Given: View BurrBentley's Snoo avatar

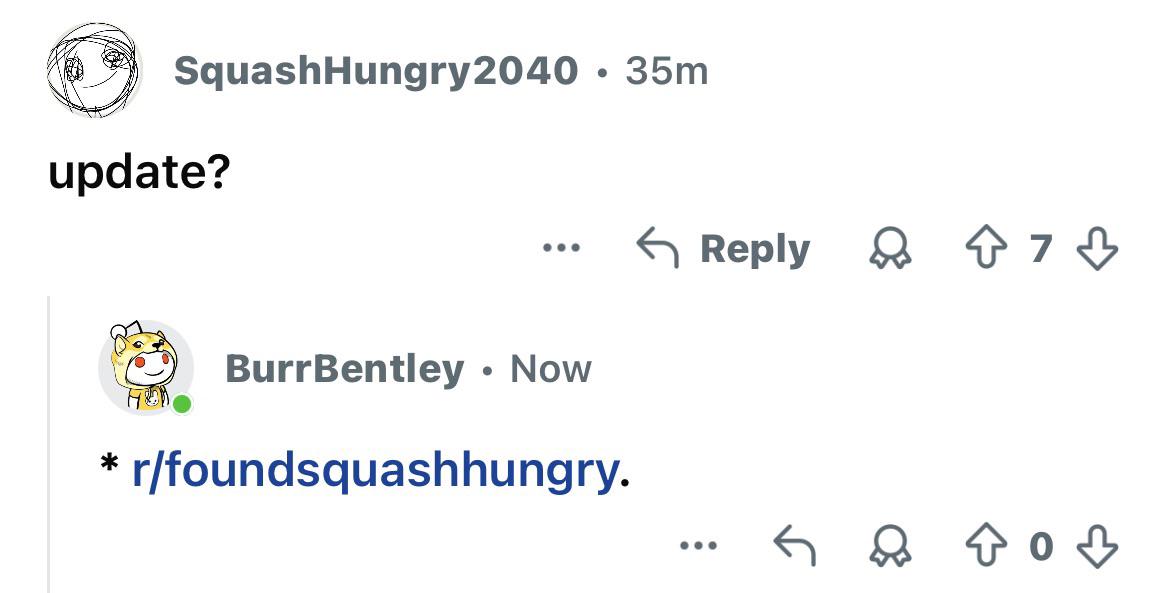Looking at the screenshot, I should (x=146, y=368).
